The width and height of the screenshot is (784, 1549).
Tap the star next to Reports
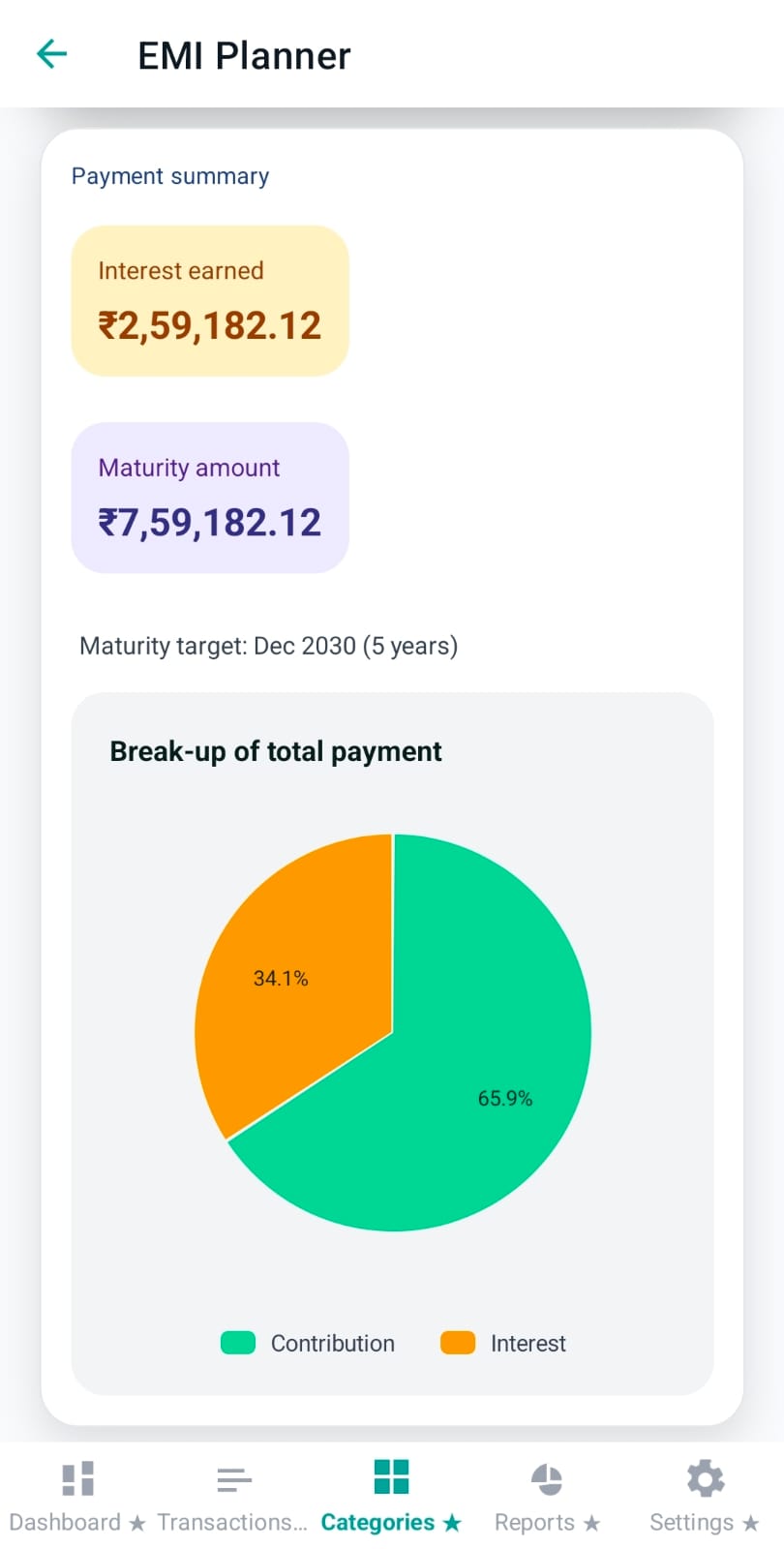(x=591, y=1522)
